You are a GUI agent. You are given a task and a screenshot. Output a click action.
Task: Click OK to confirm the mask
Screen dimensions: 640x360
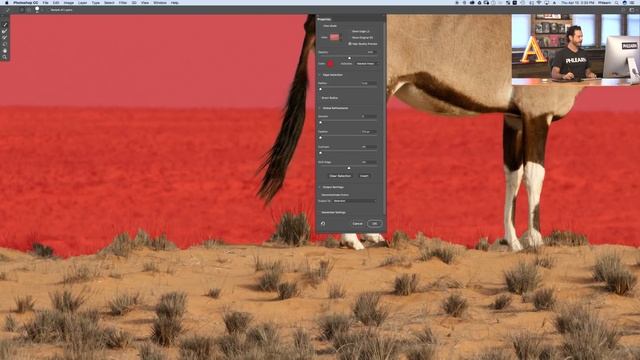374,223
